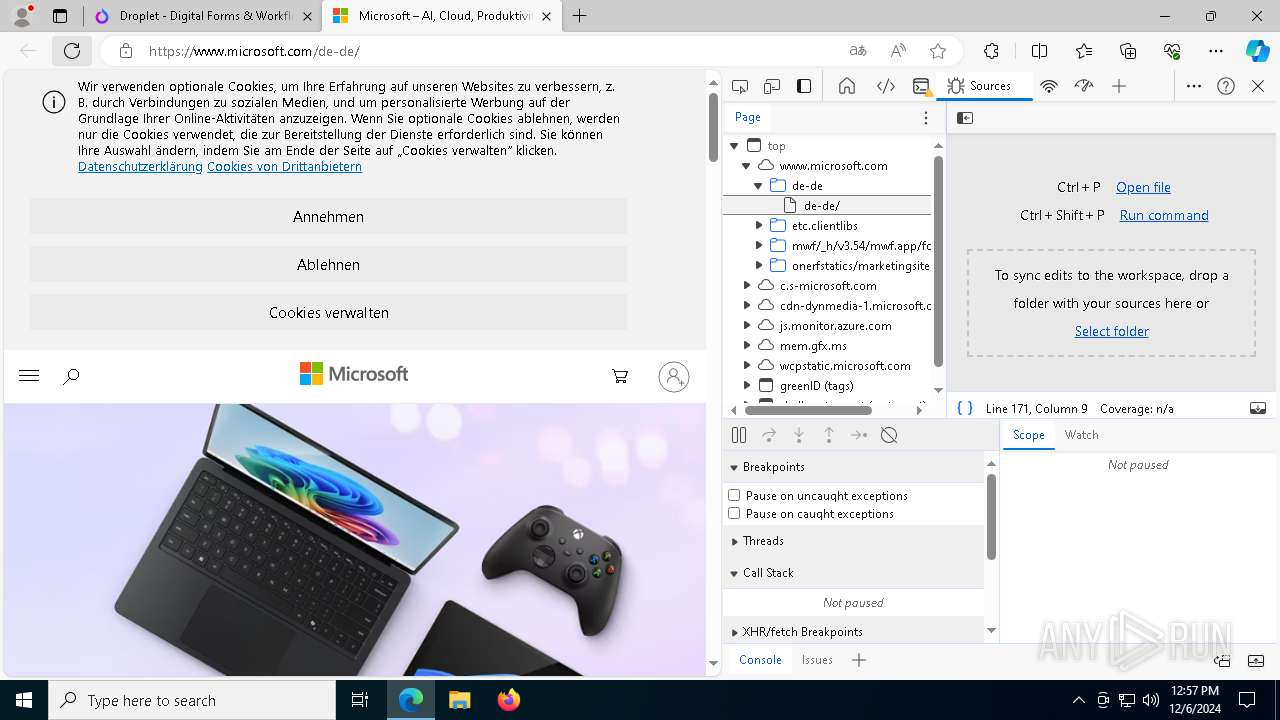Switch to the Scope tab
The width and height of the screenshot is (1280, 720).
pyautogui.click(x=1028, y=435)
